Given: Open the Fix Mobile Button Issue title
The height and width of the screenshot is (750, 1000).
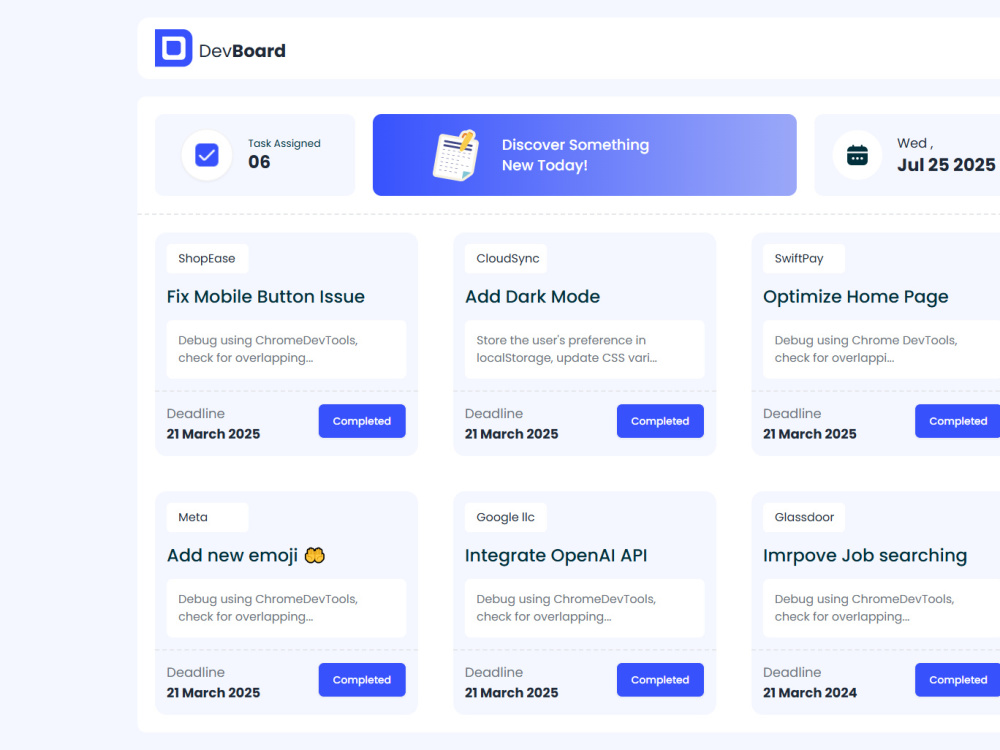Looking at the screenshot, I should [265, 297].
